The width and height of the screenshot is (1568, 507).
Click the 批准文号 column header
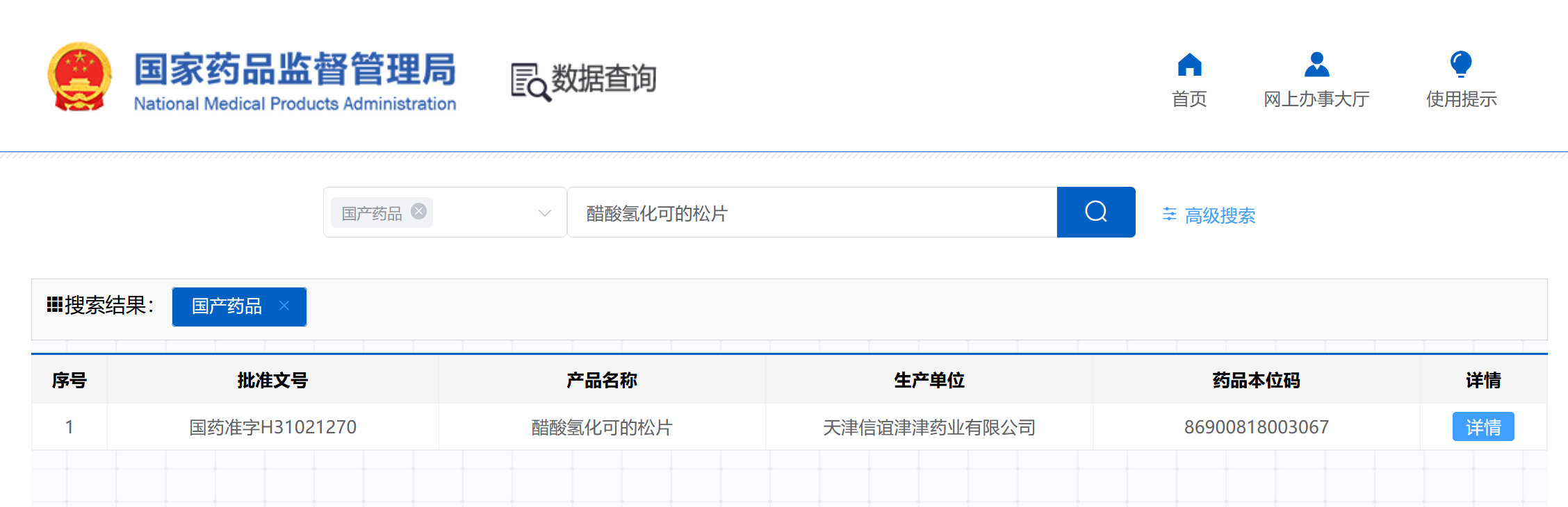[x=272, y=380]
